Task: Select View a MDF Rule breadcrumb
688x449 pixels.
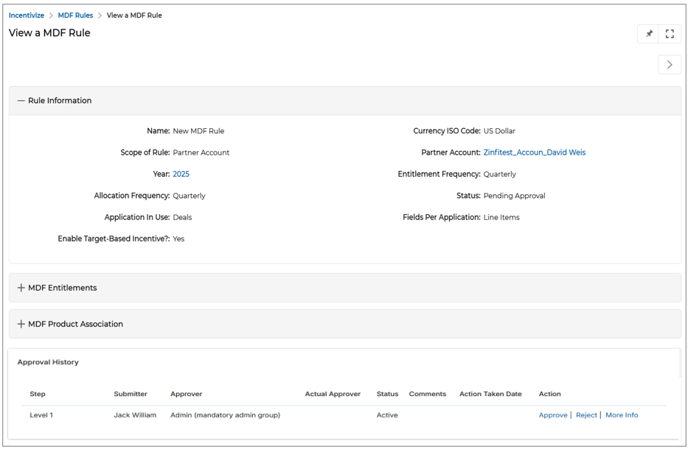Action: tap(134, 16)
